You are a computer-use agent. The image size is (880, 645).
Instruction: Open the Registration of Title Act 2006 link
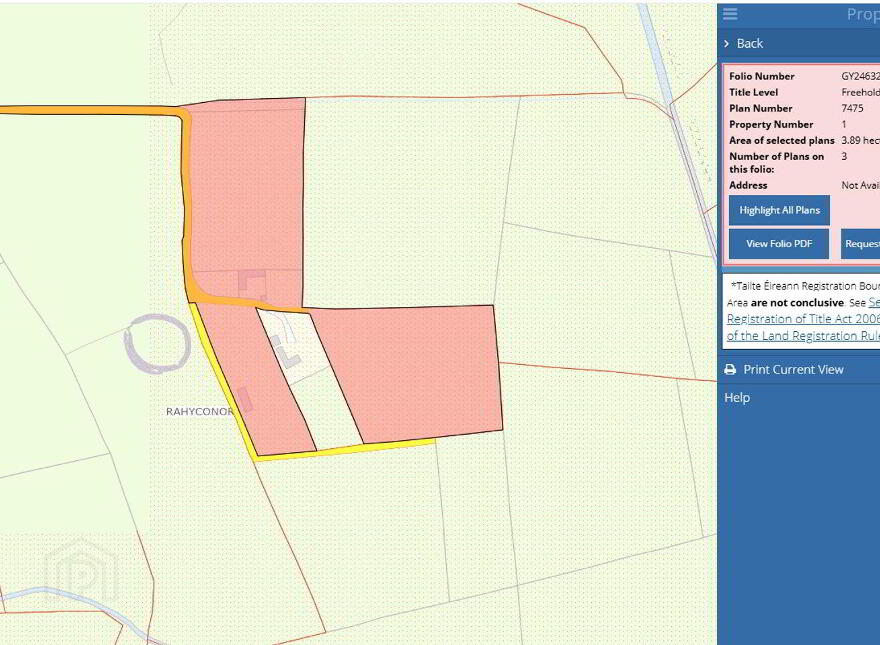[x=803, y=319]
